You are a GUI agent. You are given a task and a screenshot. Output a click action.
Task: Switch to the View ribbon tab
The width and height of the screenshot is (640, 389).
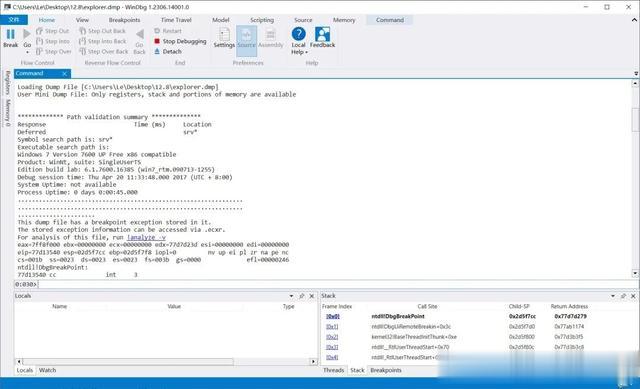[82, 20]
